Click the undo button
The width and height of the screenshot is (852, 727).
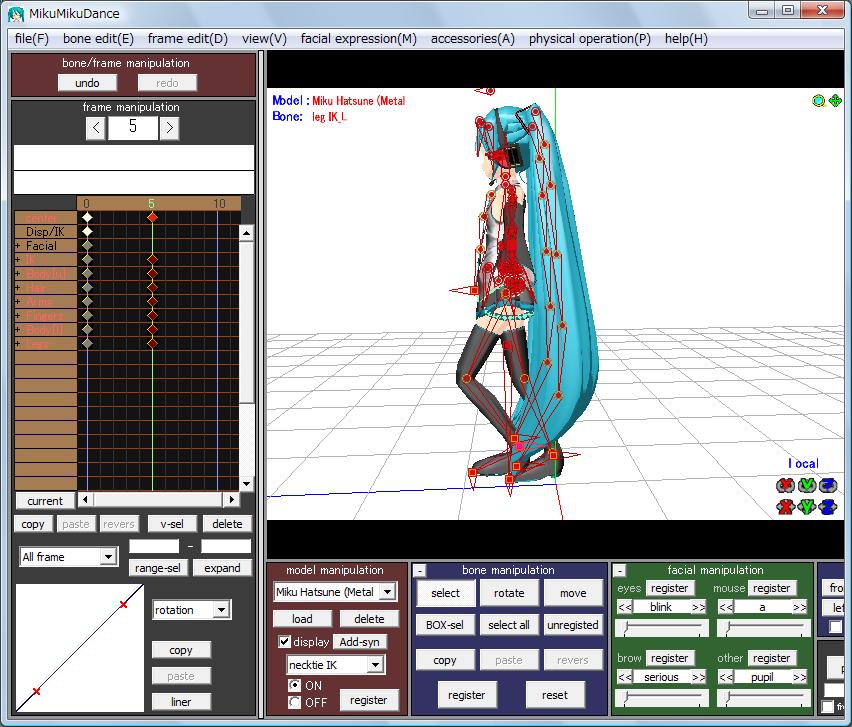coord(87,83)
